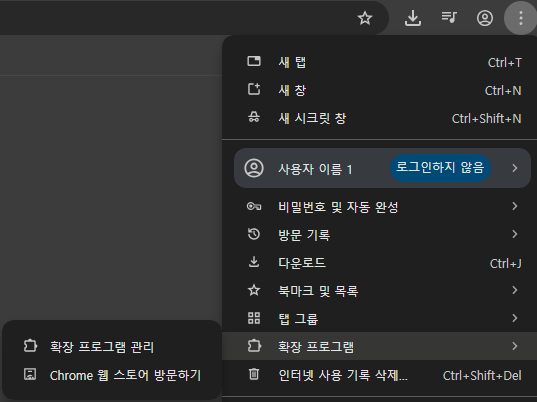Open the 북마크 및 목록 menu label
Viewport: 537px width, 402px height.
click(318, 291)
